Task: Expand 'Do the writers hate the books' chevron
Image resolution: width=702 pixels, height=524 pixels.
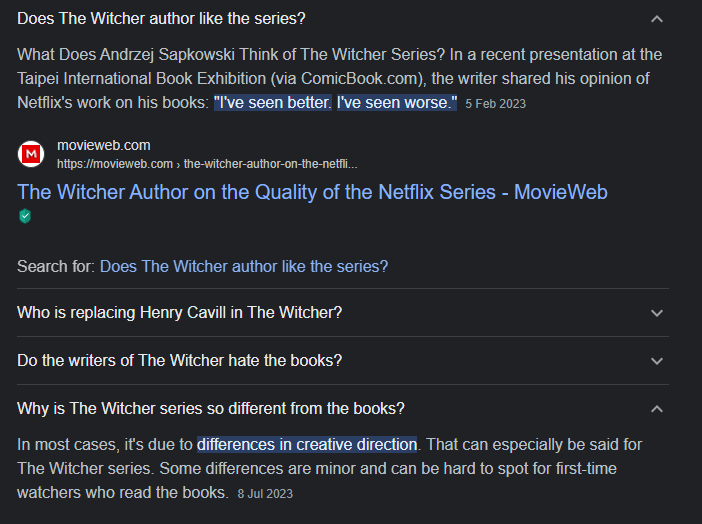Action: (x=656, y=361)
